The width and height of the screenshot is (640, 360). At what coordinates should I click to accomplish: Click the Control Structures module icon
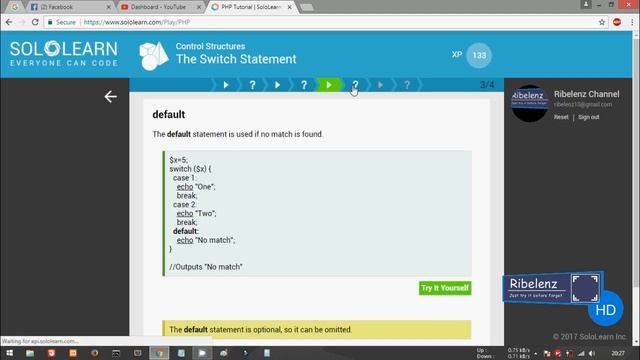tap(153, 56)
